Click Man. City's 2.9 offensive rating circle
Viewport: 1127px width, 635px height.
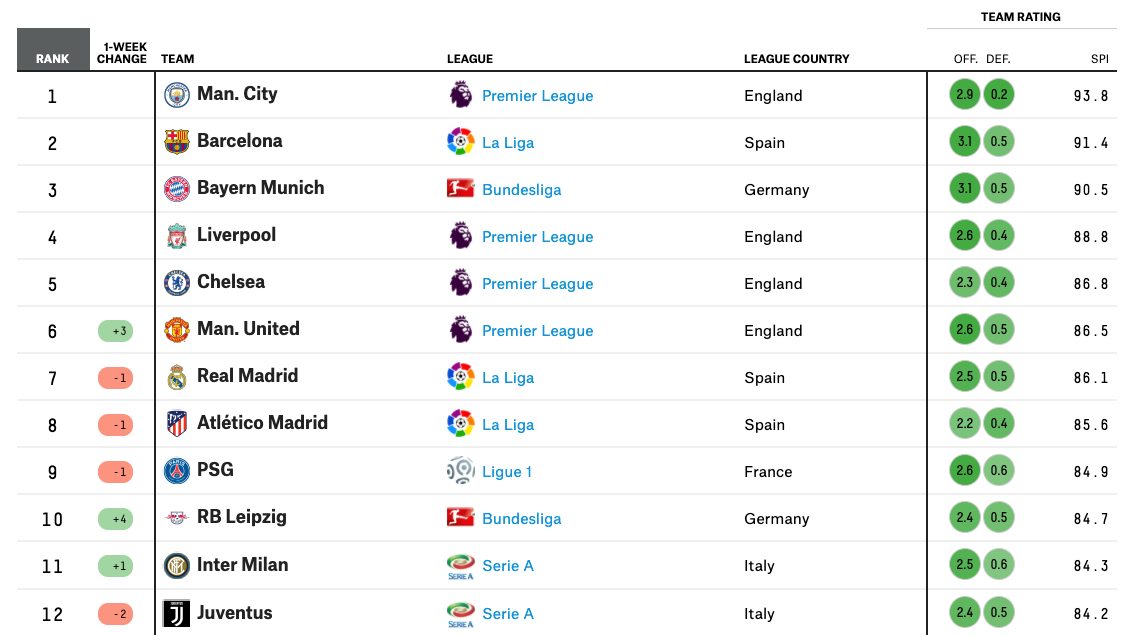tap(965, 95)
